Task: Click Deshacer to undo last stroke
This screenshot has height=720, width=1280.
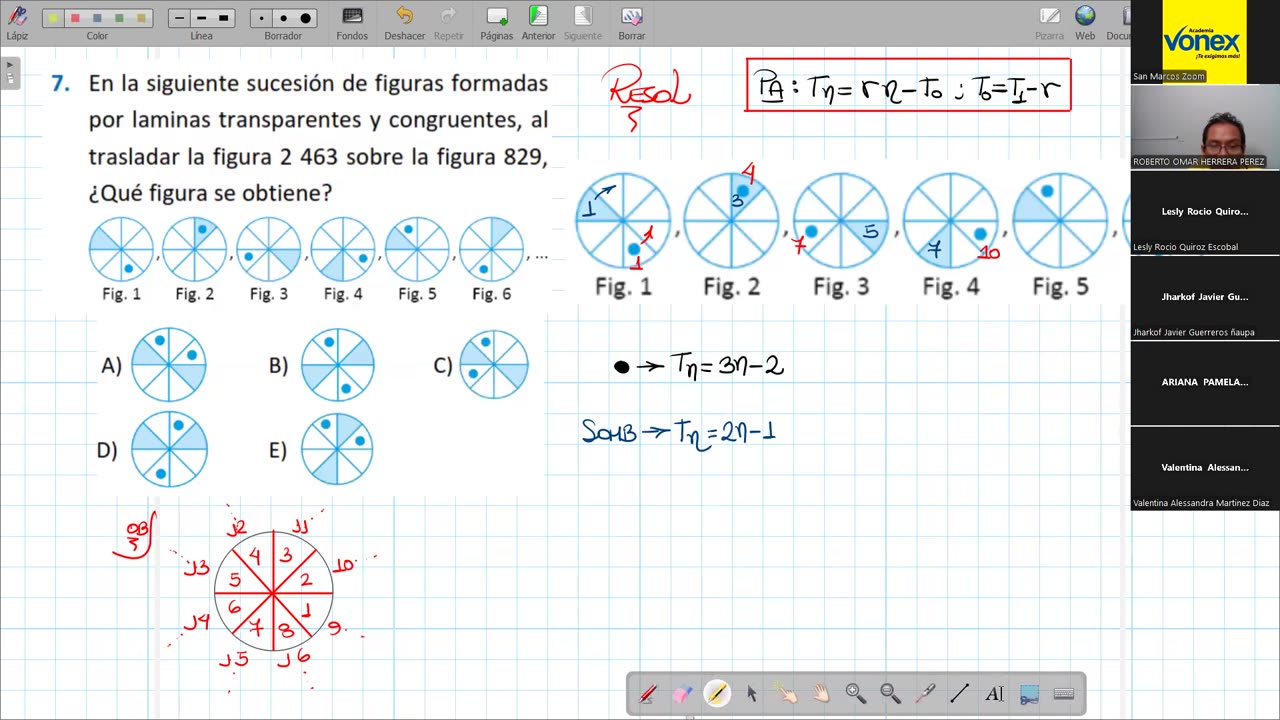Action: [x=404, y=22]
